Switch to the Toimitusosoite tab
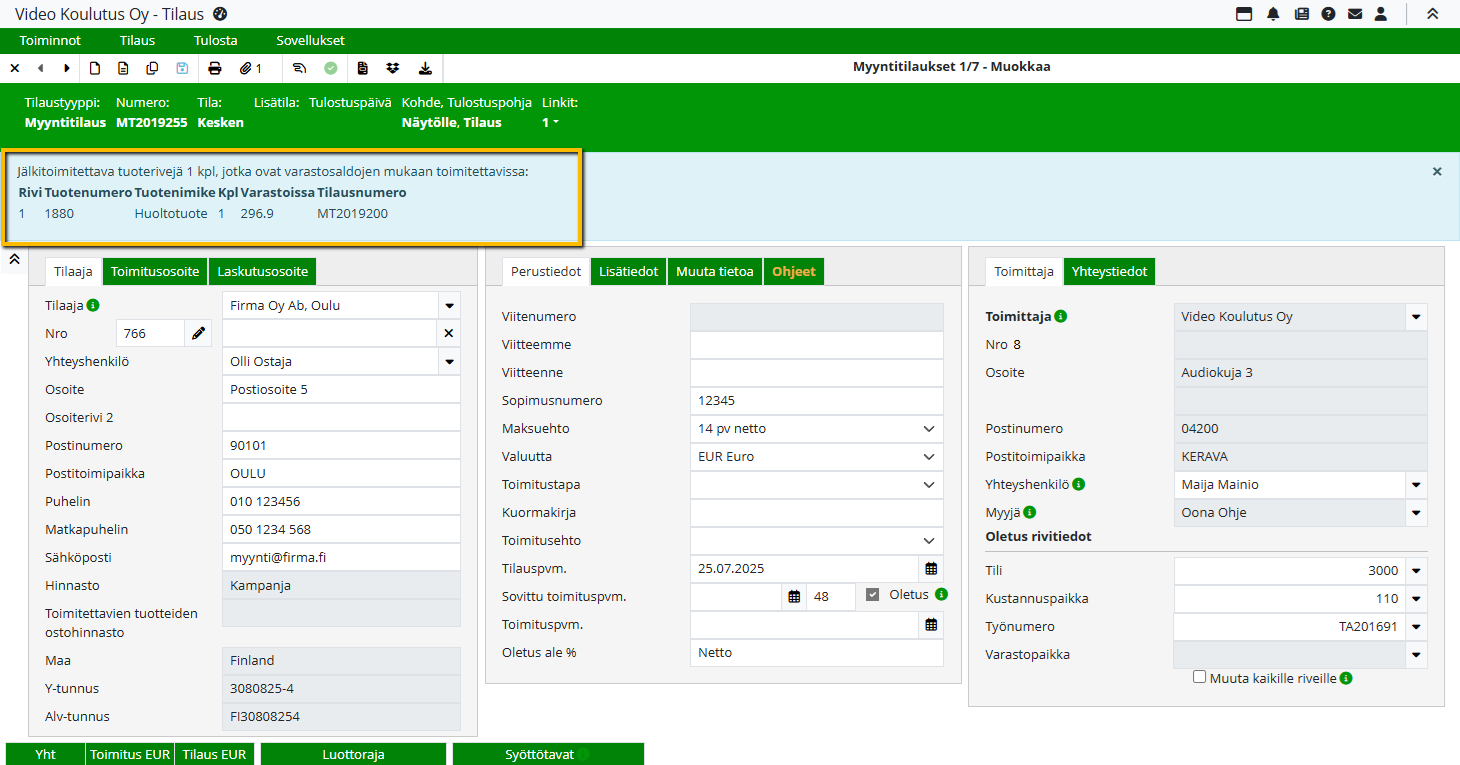 click(156, 271)
